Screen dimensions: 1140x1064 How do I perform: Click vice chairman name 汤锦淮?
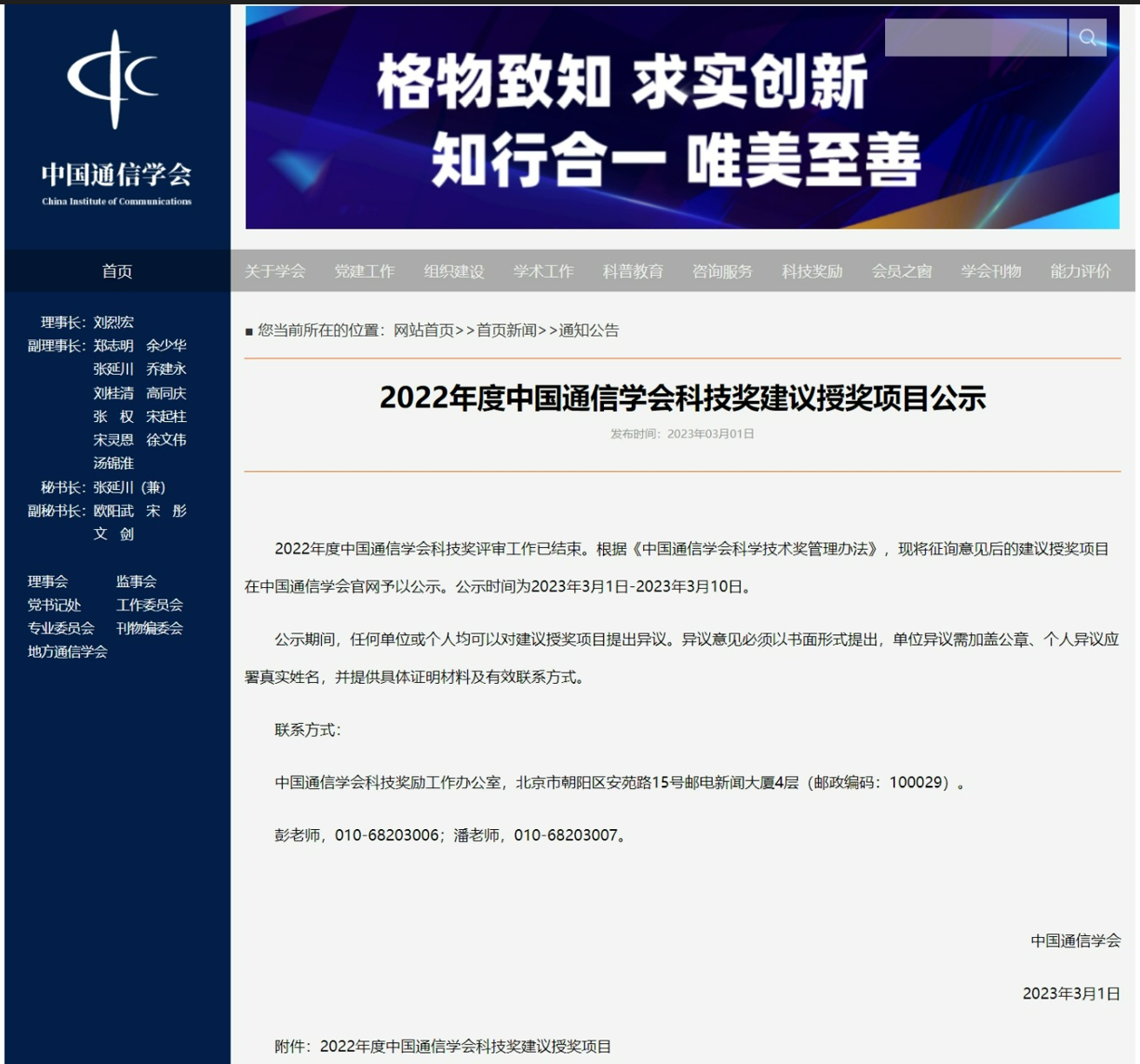point(114,464)
